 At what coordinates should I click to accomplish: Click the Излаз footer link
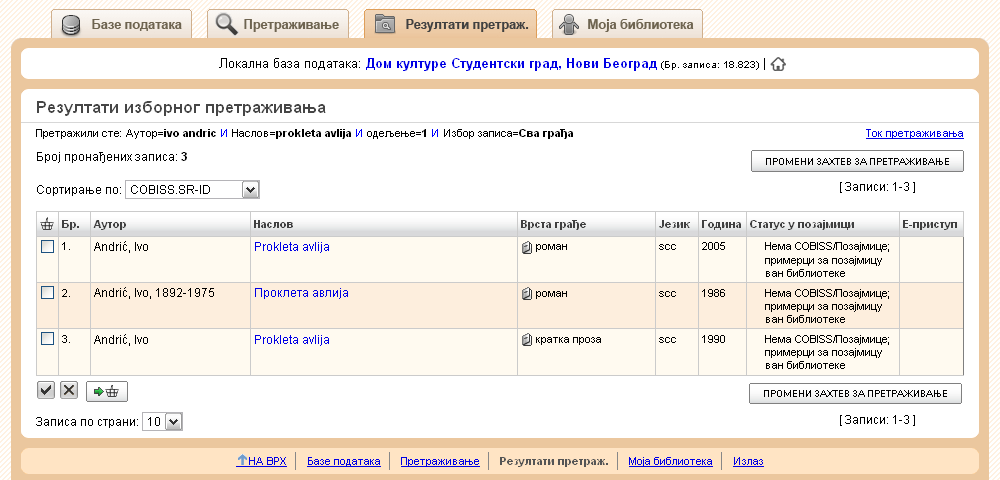pyautogui.click(x=748, y=461)
